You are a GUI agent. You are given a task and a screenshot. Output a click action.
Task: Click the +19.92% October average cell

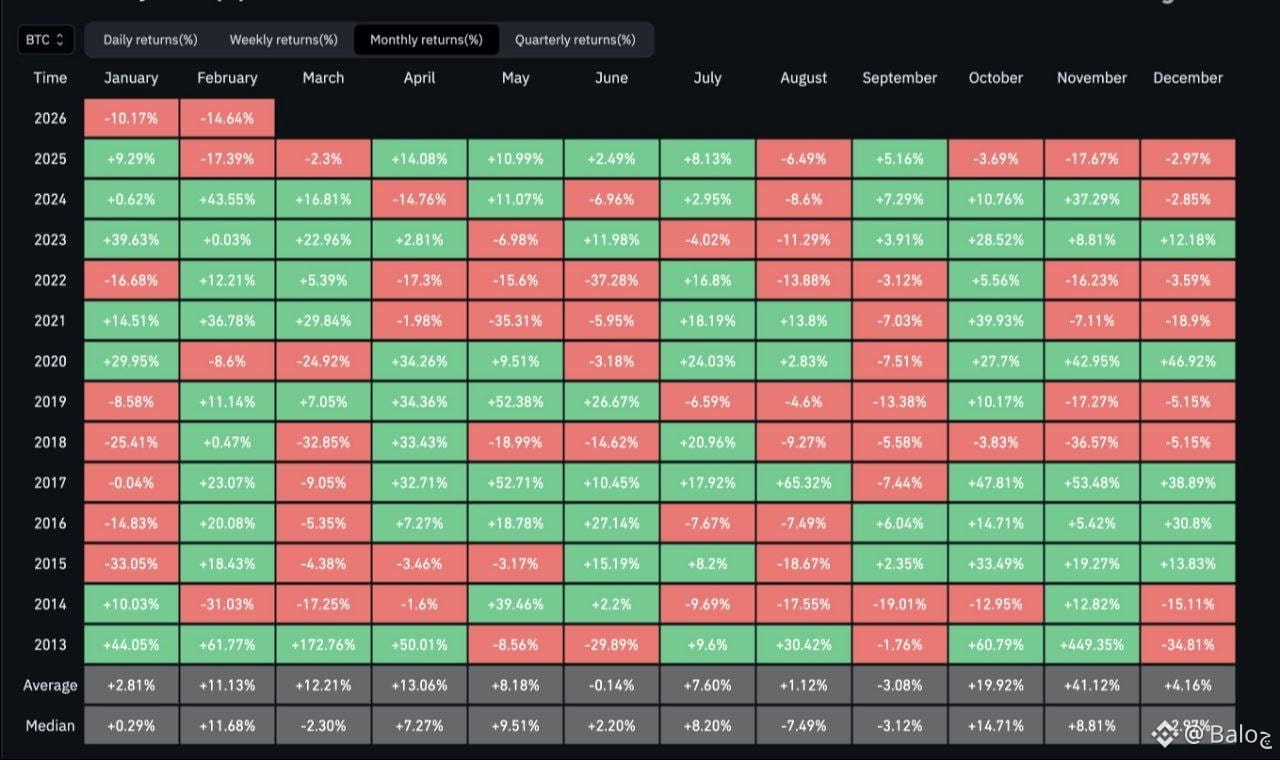pos(996,685)
